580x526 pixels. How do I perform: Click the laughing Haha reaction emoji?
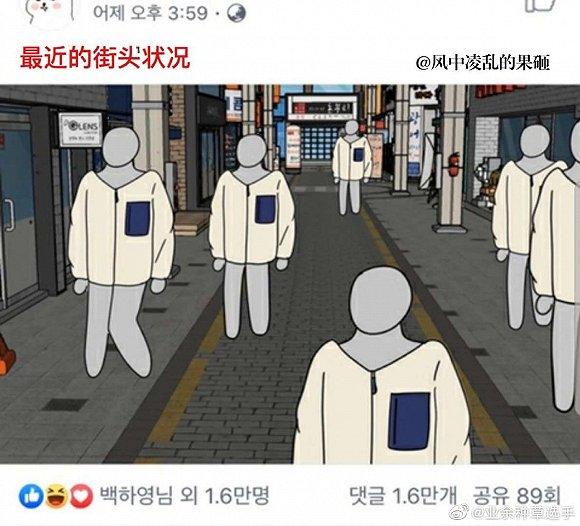(x=56, y=496)
